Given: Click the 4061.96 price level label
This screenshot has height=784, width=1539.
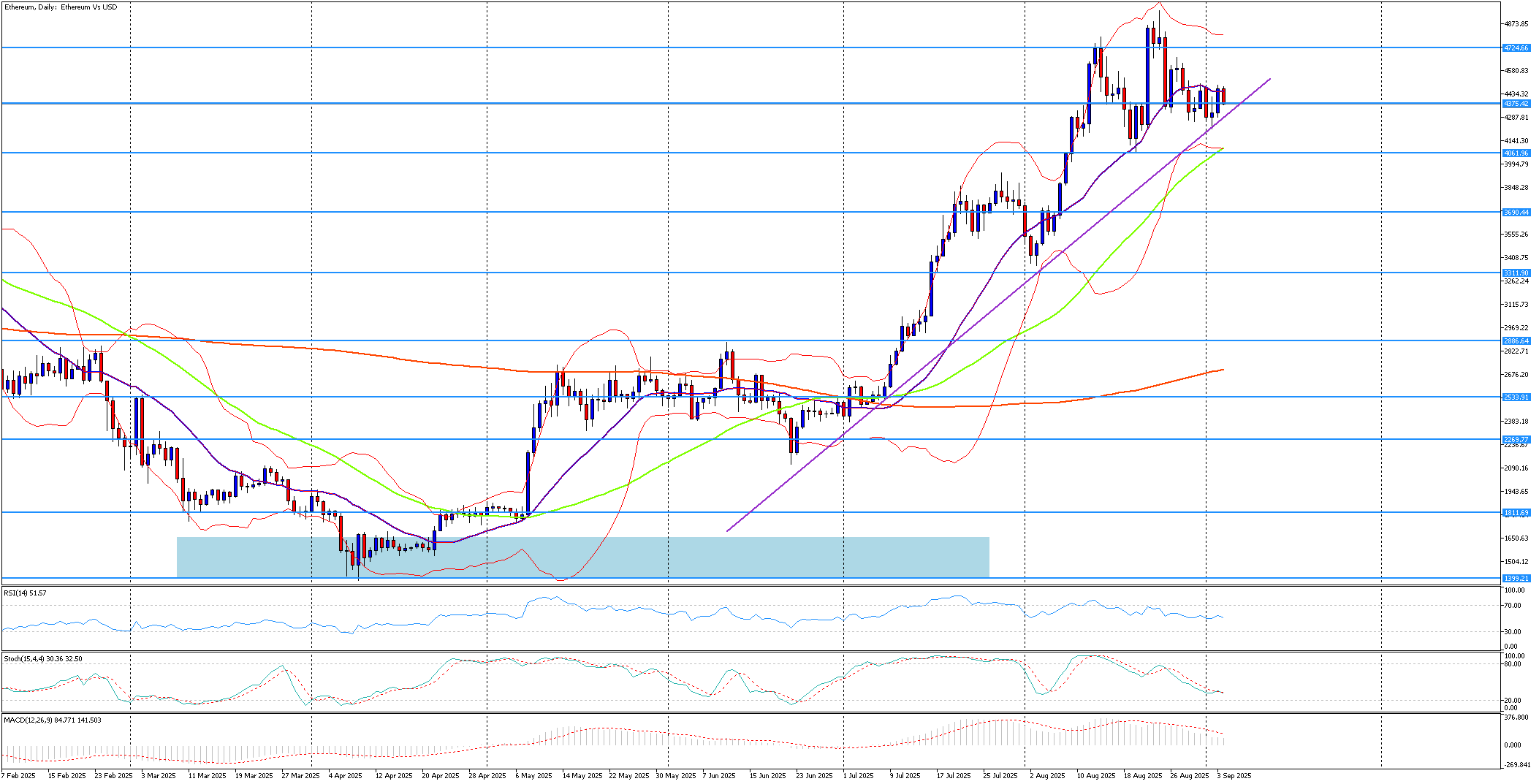Looking at the screenshot, I should pos(1516,153).
